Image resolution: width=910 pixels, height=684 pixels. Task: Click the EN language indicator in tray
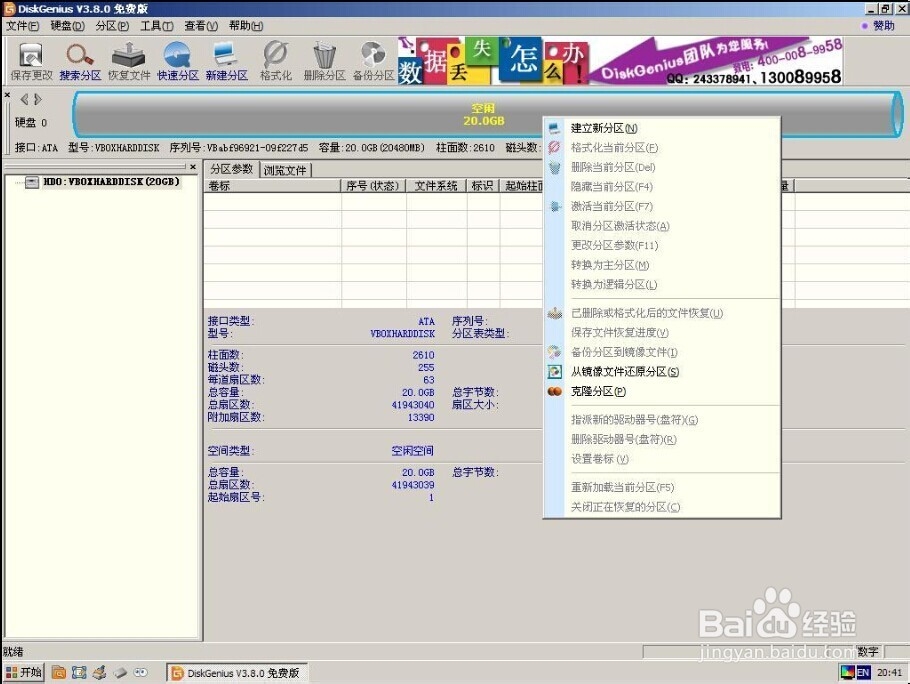pyautogui.click(x=863, y=673)
